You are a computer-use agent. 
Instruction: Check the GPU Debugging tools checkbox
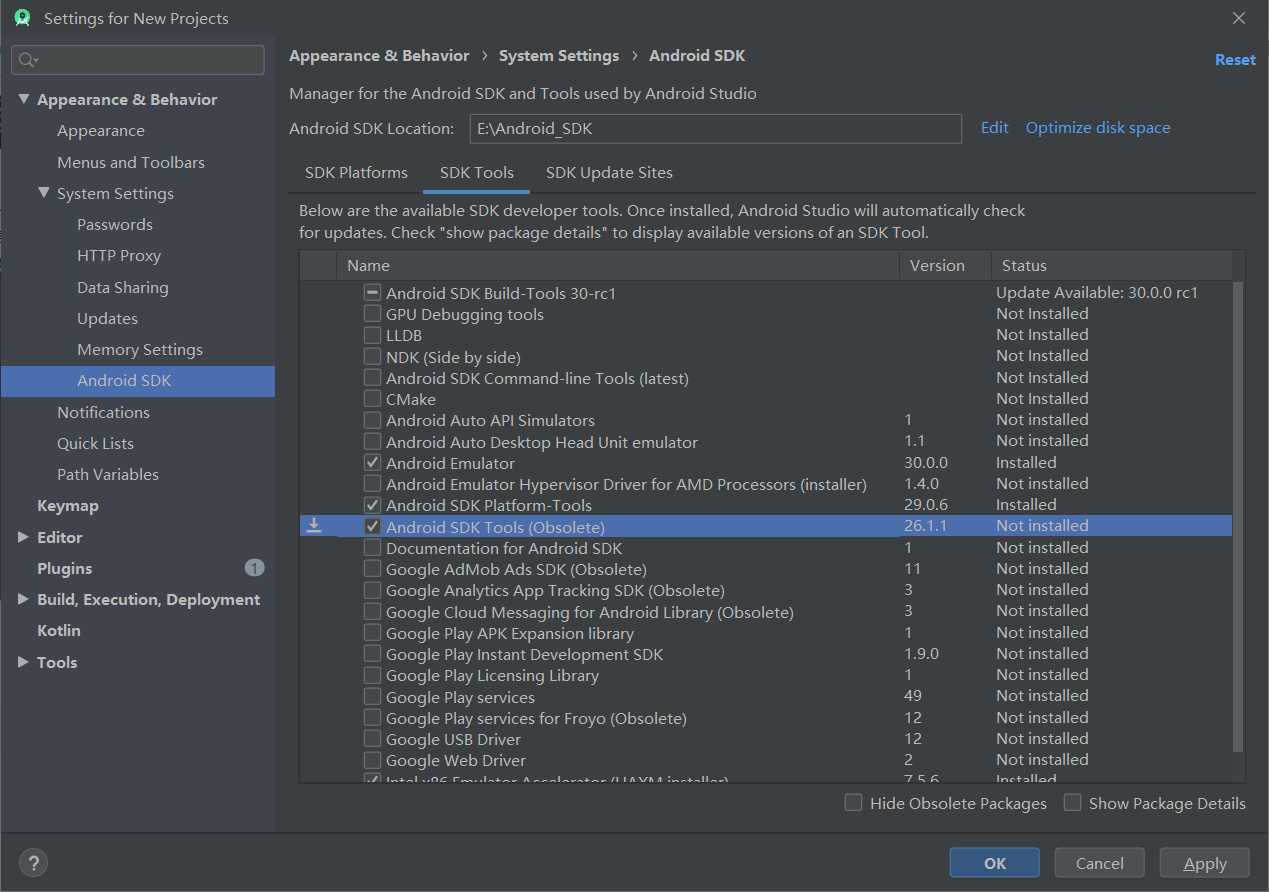coord(372,314)
